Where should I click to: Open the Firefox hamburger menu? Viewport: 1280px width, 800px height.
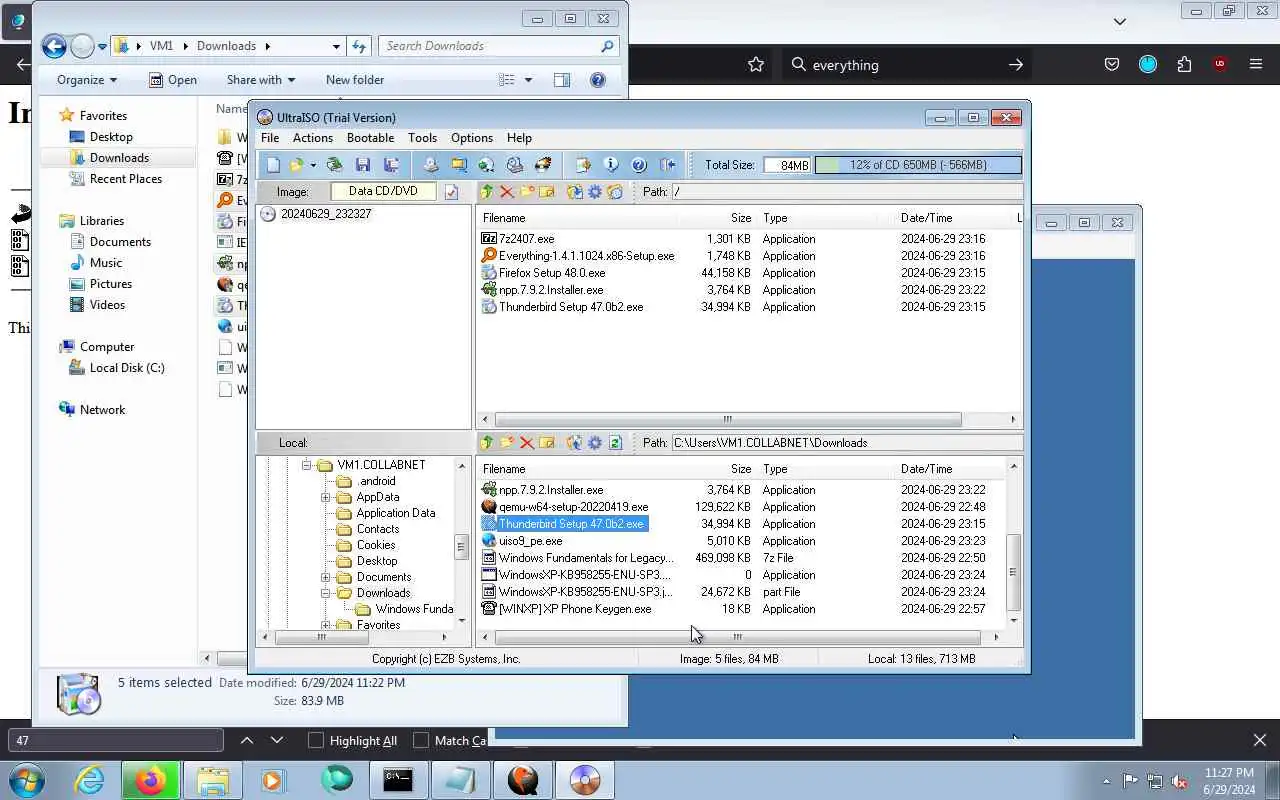click(1256, 64)
